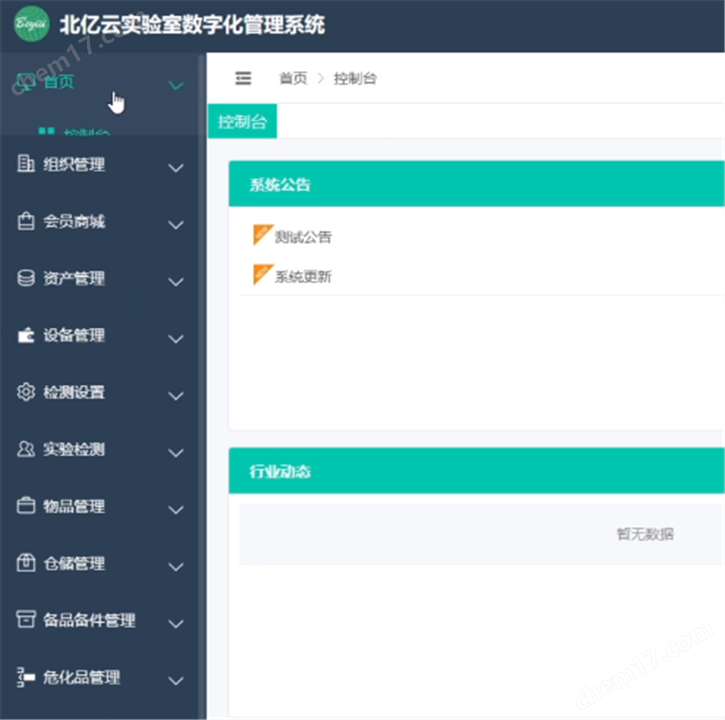Click the 组织管理 building icon

26,164
